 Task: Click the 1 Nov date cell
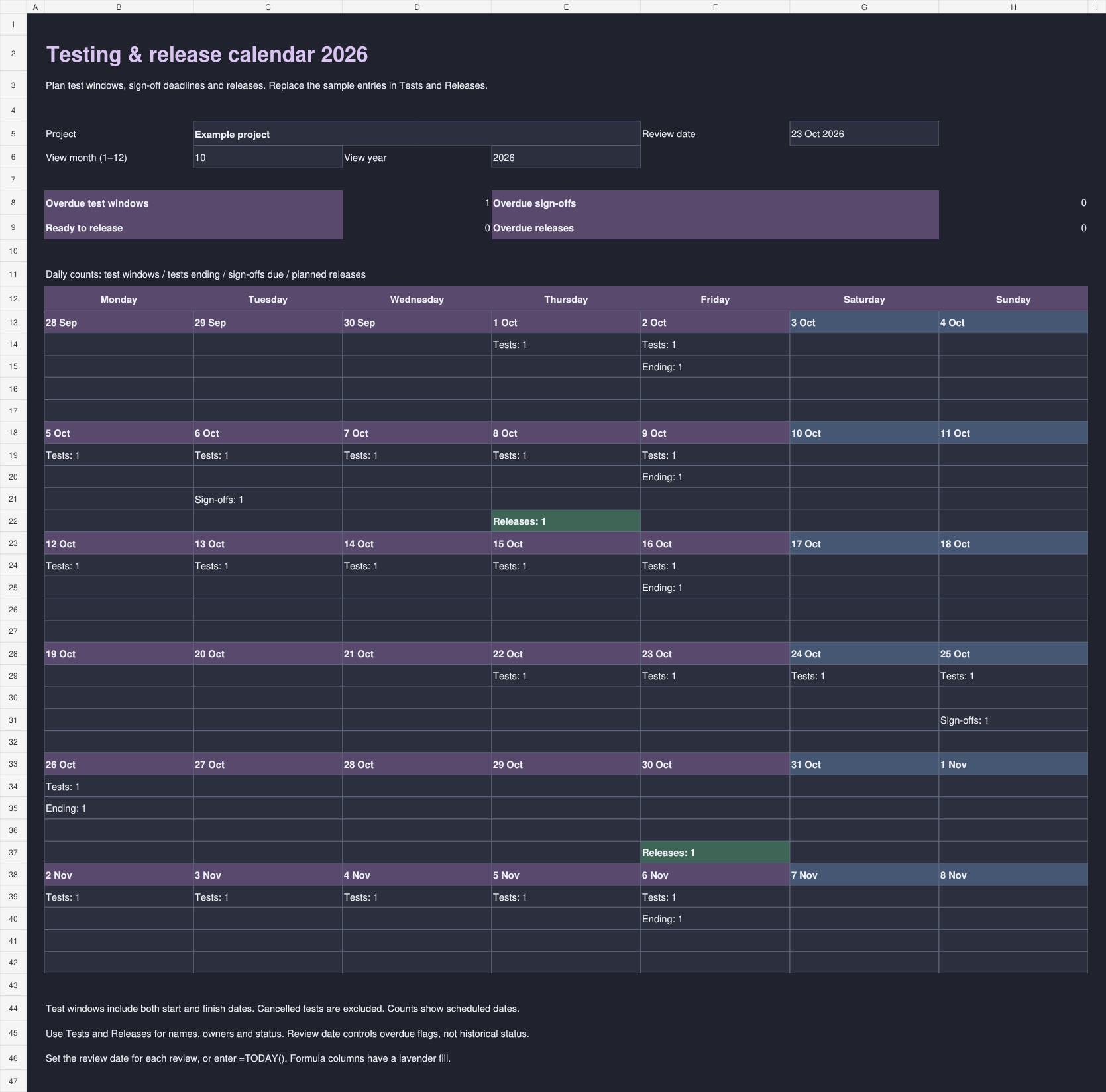point(1013,765)
